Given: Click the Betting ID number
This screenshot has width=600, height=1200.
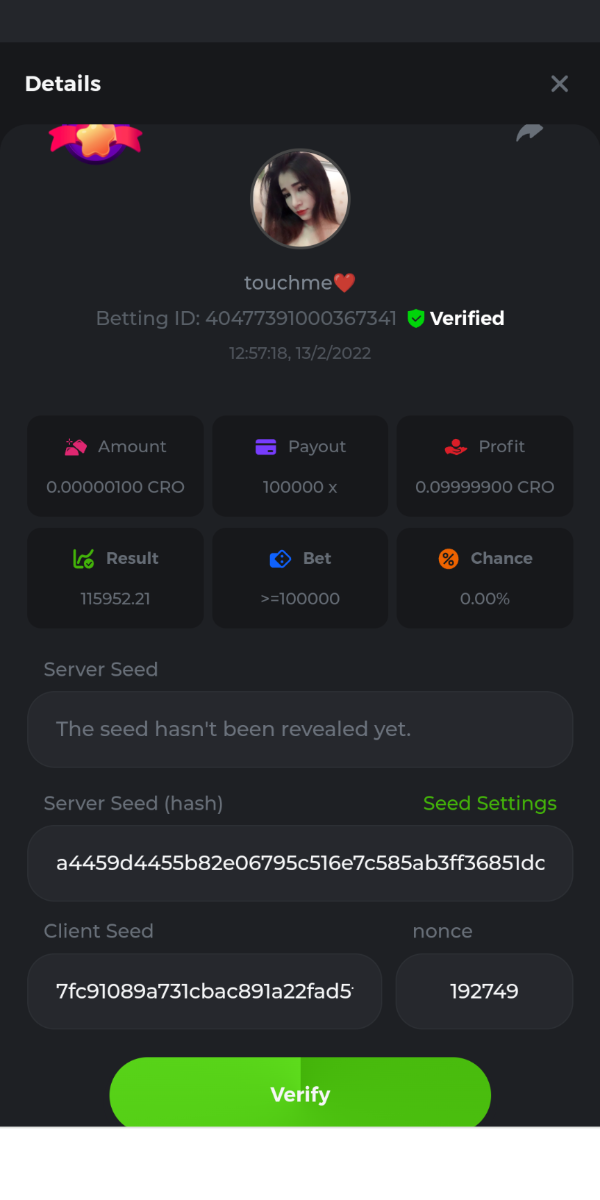Looking at the screenshot, I should 301,318.
